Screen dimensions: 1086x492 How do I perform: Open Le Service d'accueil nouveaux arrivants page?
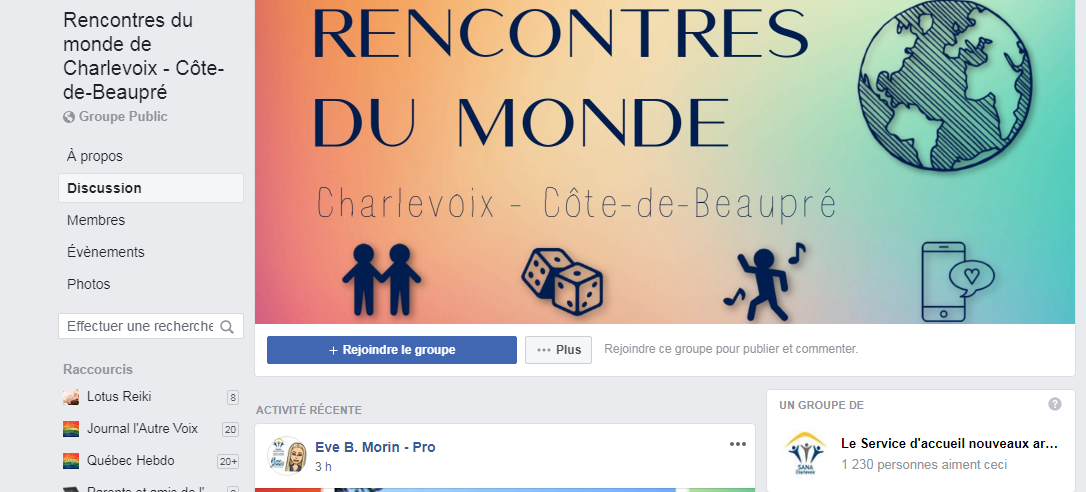950,443
